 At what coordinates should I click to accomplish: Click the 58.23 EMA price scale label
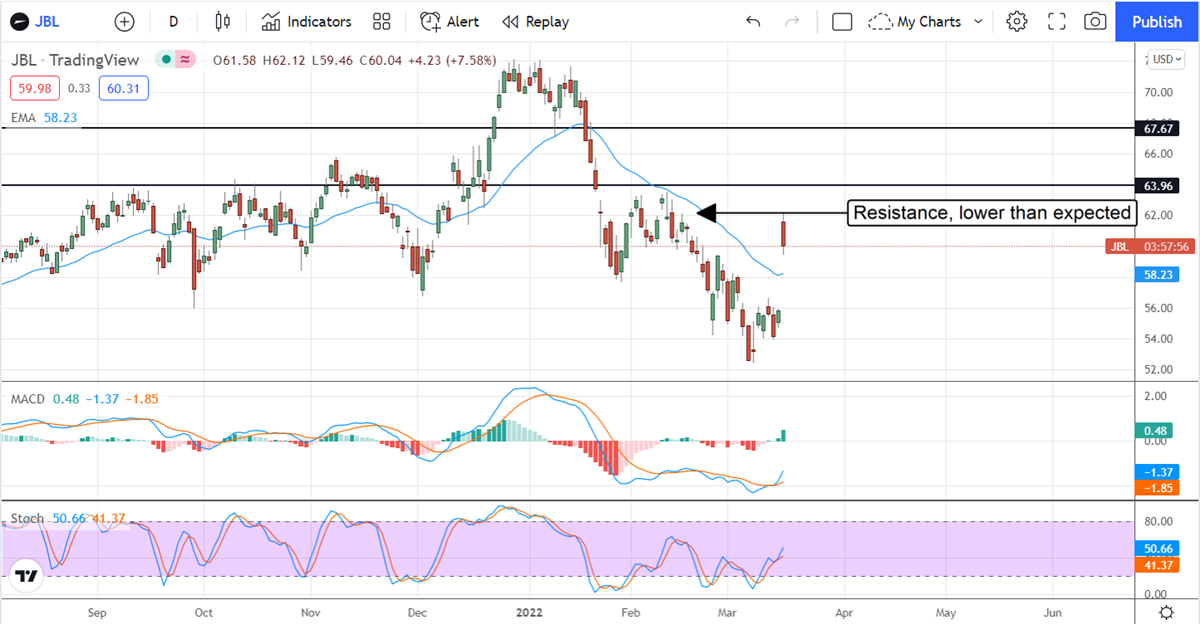tap(1158, 273)
